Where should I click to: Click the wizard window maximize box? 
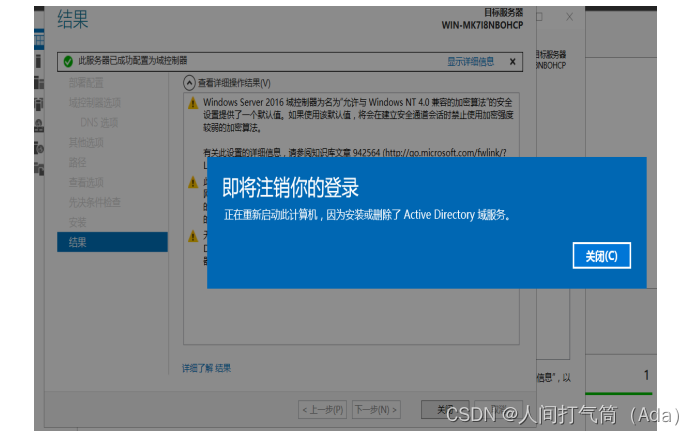[x=540, y=17]
